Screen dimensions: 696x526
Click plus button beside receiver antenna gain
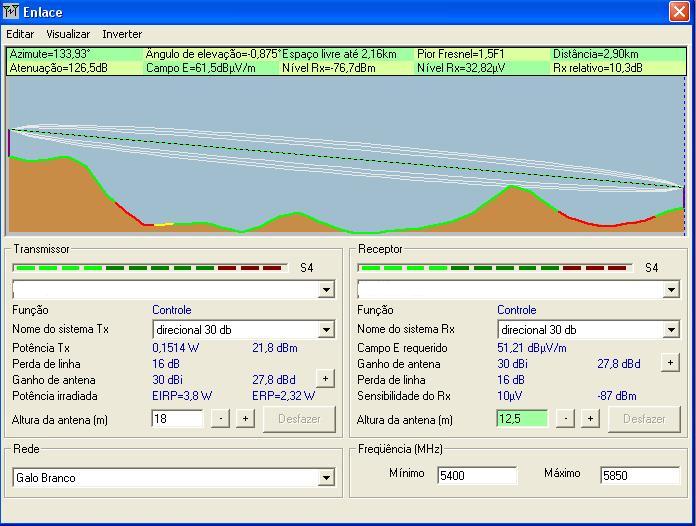[x=670, y=363]
